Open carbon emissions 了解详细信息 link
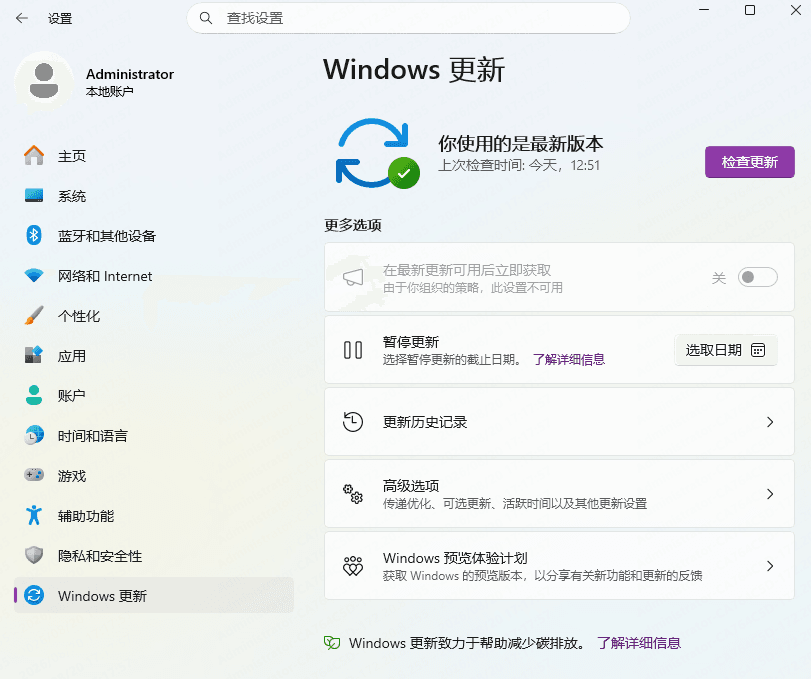811x679 pixels. point(639,643)
